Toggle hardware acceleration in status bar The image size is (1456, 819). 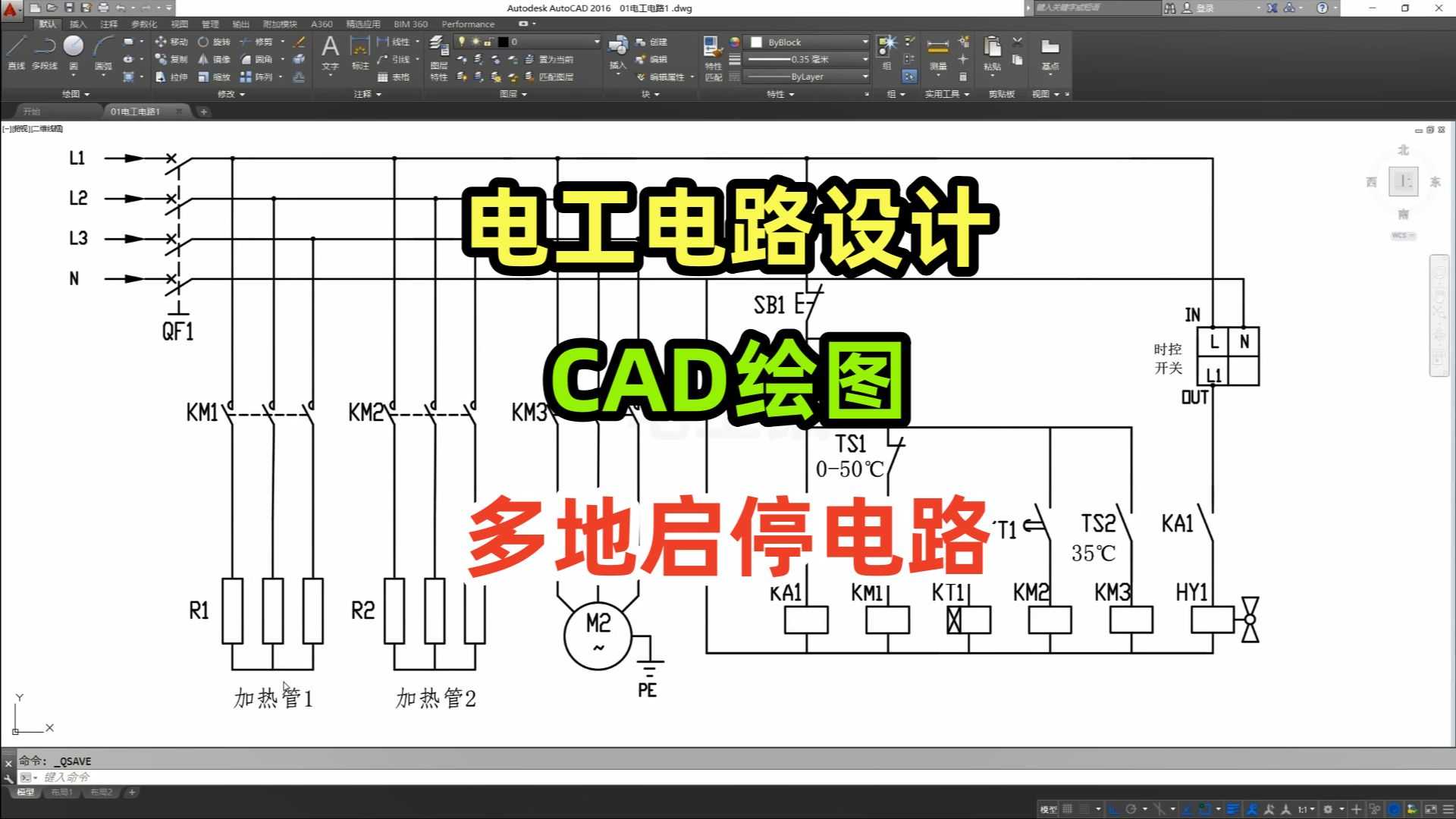1394,809
